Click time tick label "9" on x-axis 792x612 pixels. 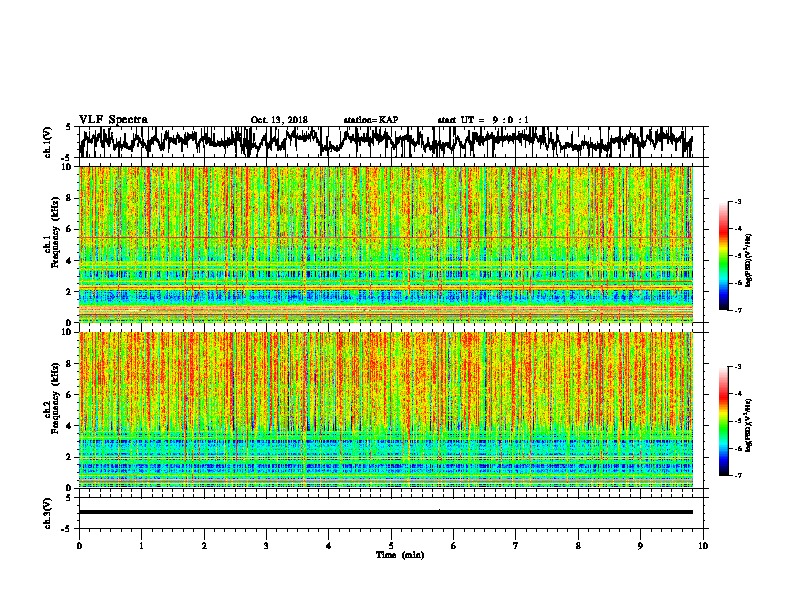click(640, 546)
